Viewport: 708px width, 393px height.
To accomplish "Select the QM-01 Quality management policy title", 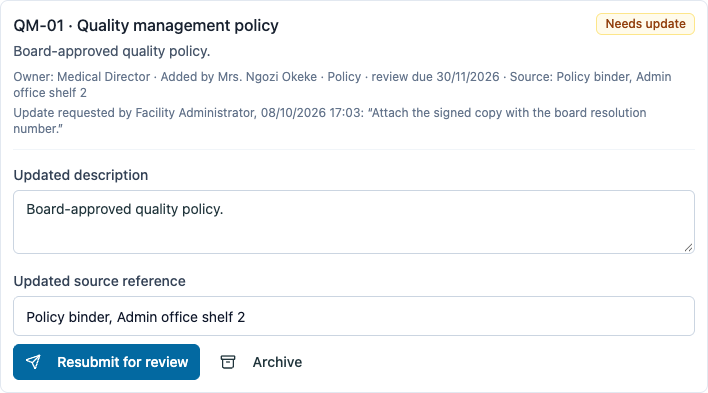I will click(x=146, y=26).
